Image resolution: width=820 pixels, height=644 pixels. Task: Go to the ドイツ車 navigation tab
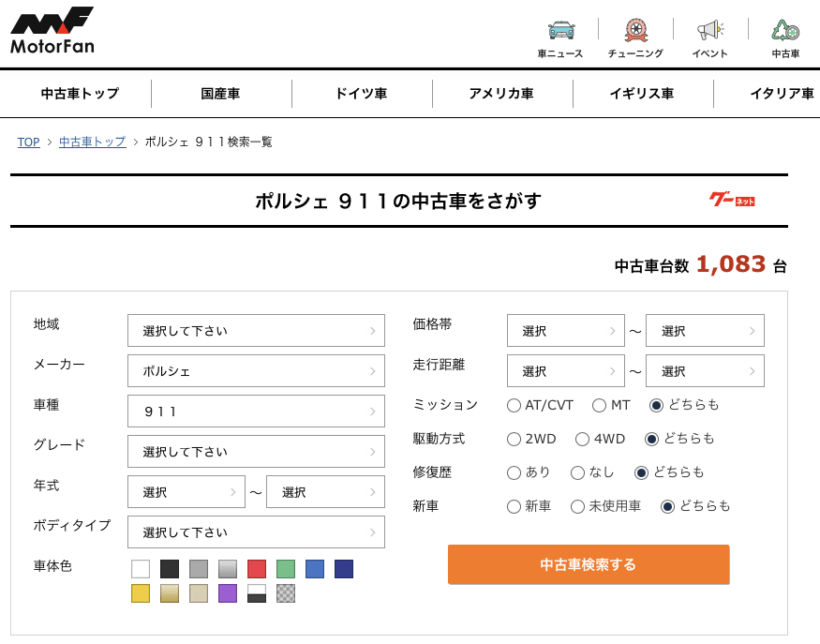click(361, 94)
